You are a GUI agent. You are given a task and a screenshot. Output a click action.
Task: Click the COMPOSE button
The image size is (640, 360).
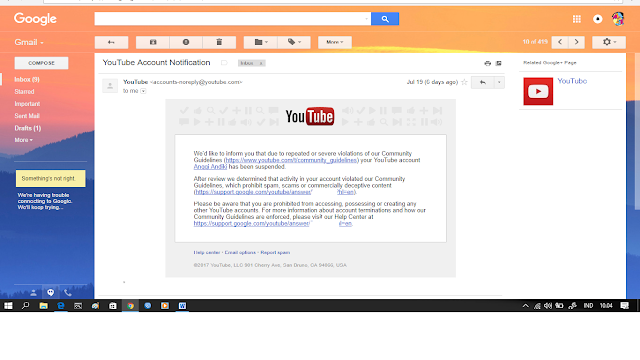click(x=42, y=63)
